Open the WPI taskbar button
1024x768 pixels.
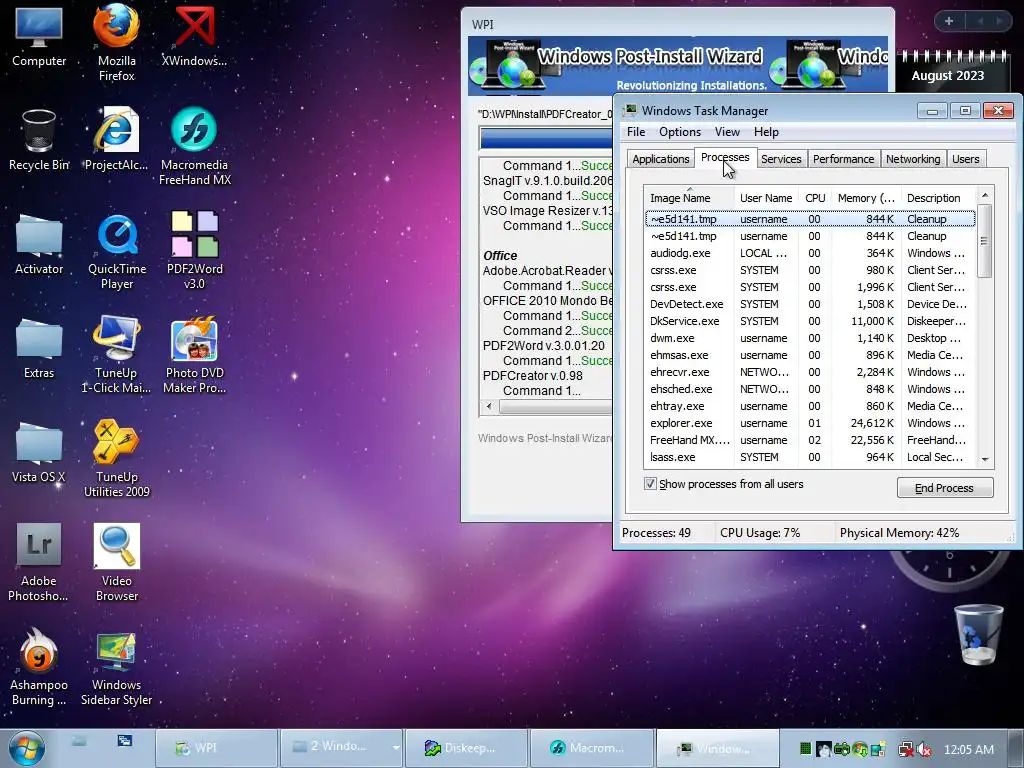point(216,748)
